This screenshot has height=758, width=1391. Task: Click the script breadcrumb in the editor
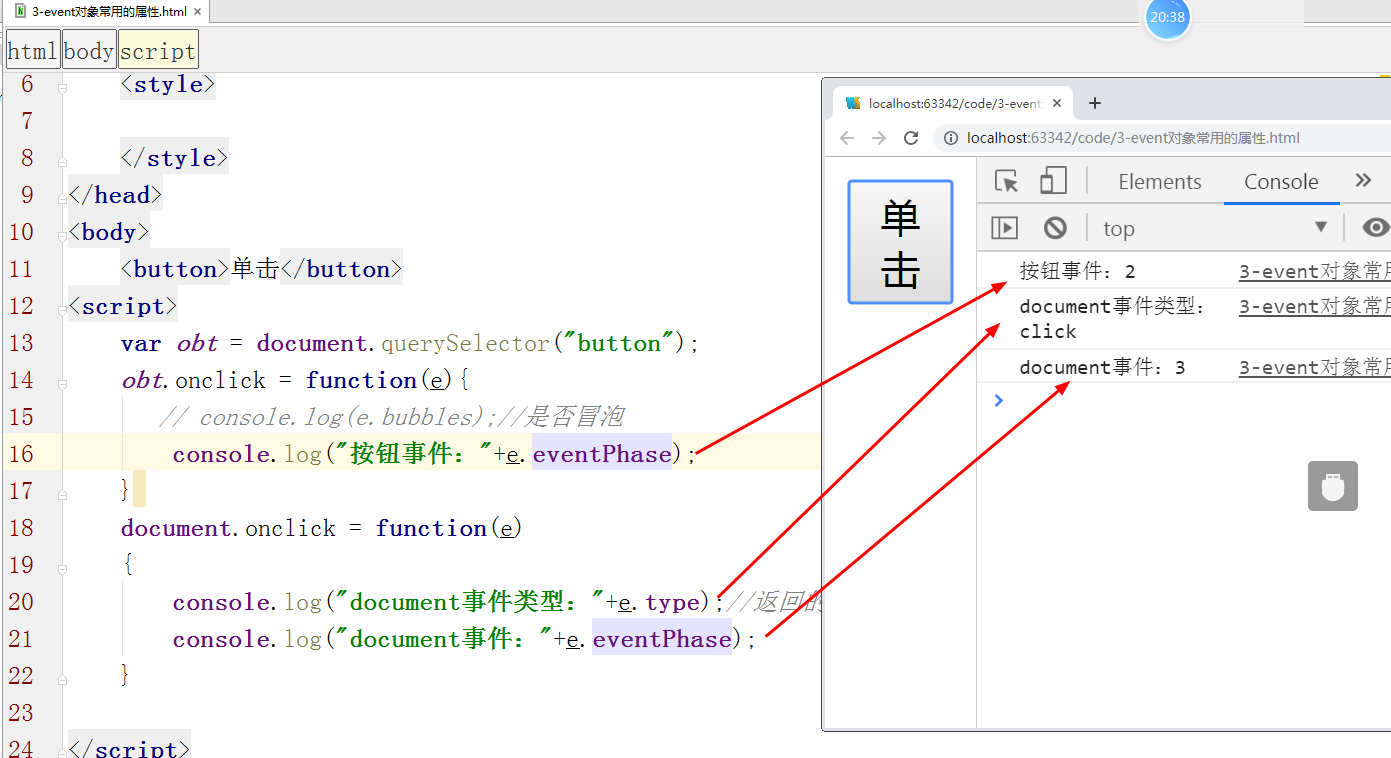coord(157,49)
